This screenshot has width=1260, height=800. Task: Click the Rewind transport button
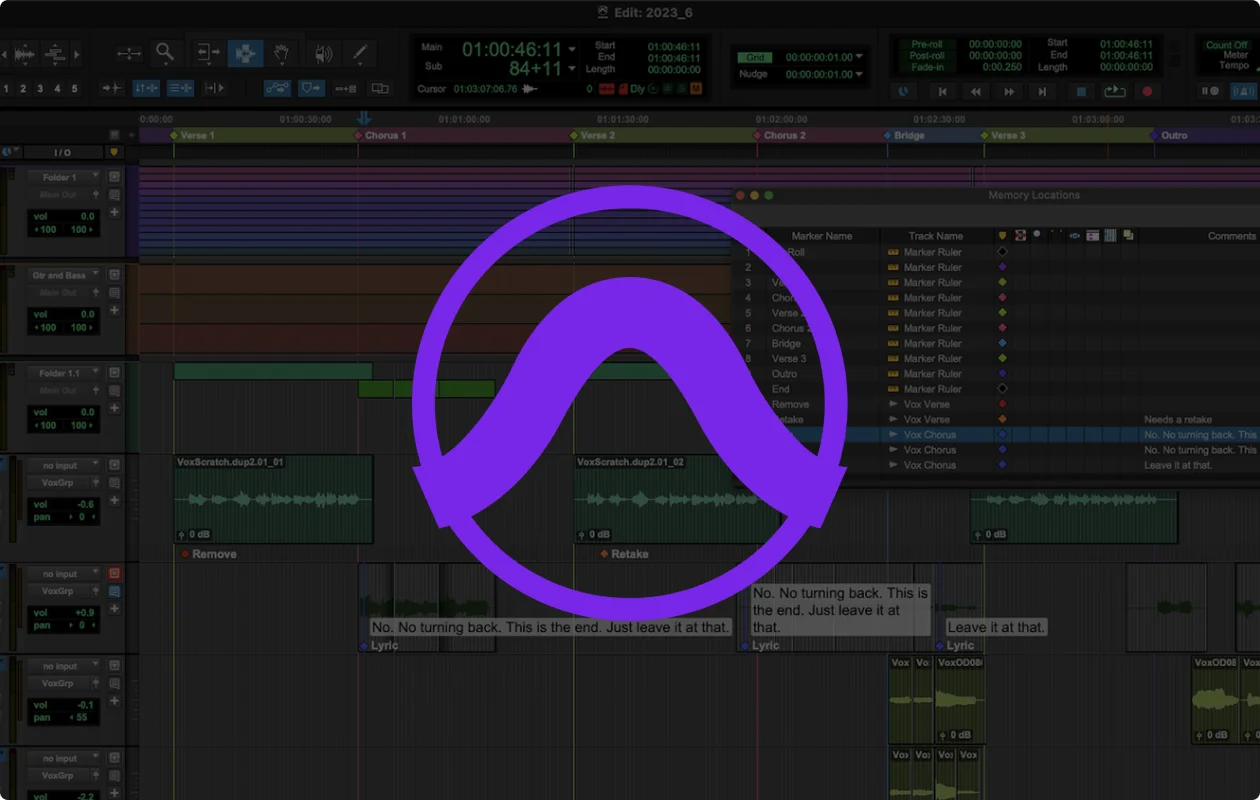pyautogui.click(x=975, y=91)
